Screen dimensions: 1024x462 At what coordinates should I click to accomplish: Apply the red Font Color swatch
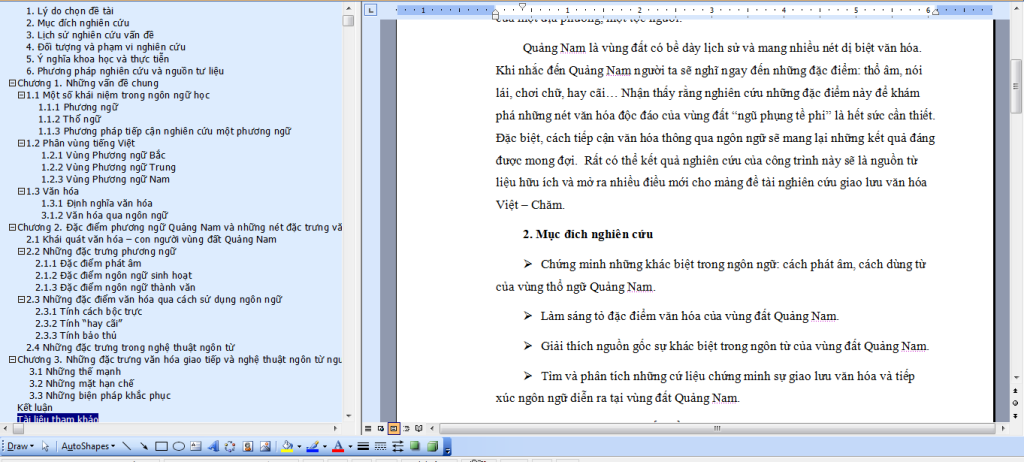click(x=337, y=446)
